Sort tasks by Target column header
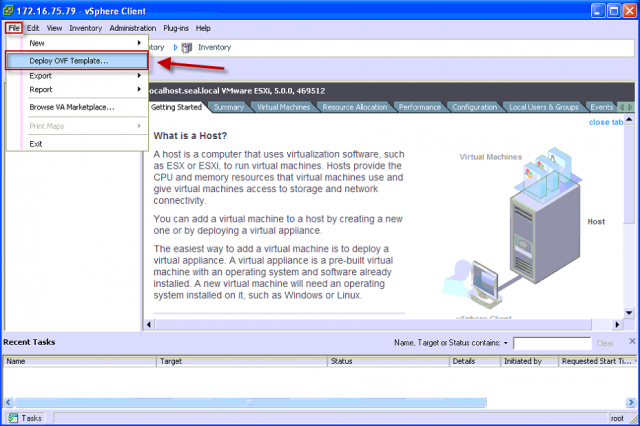The width and height of the screenshot is (640, 426). tap(242, 361)
